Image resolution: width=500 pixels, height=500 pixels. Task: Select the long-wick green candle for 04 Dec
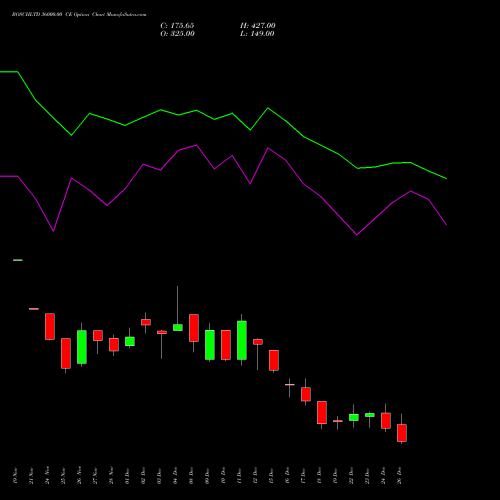coord(178,327)
